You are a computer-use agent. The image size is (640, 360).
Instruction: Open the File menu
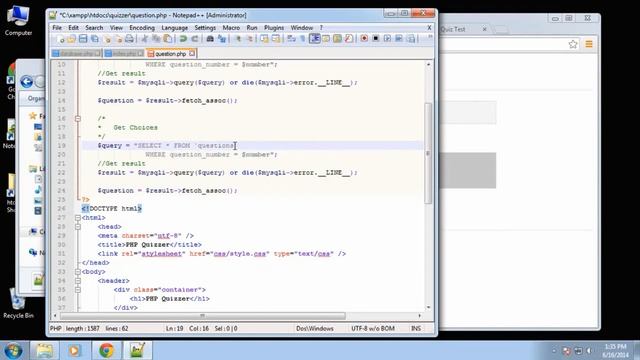pyautogui.click(x=57, y=28)
